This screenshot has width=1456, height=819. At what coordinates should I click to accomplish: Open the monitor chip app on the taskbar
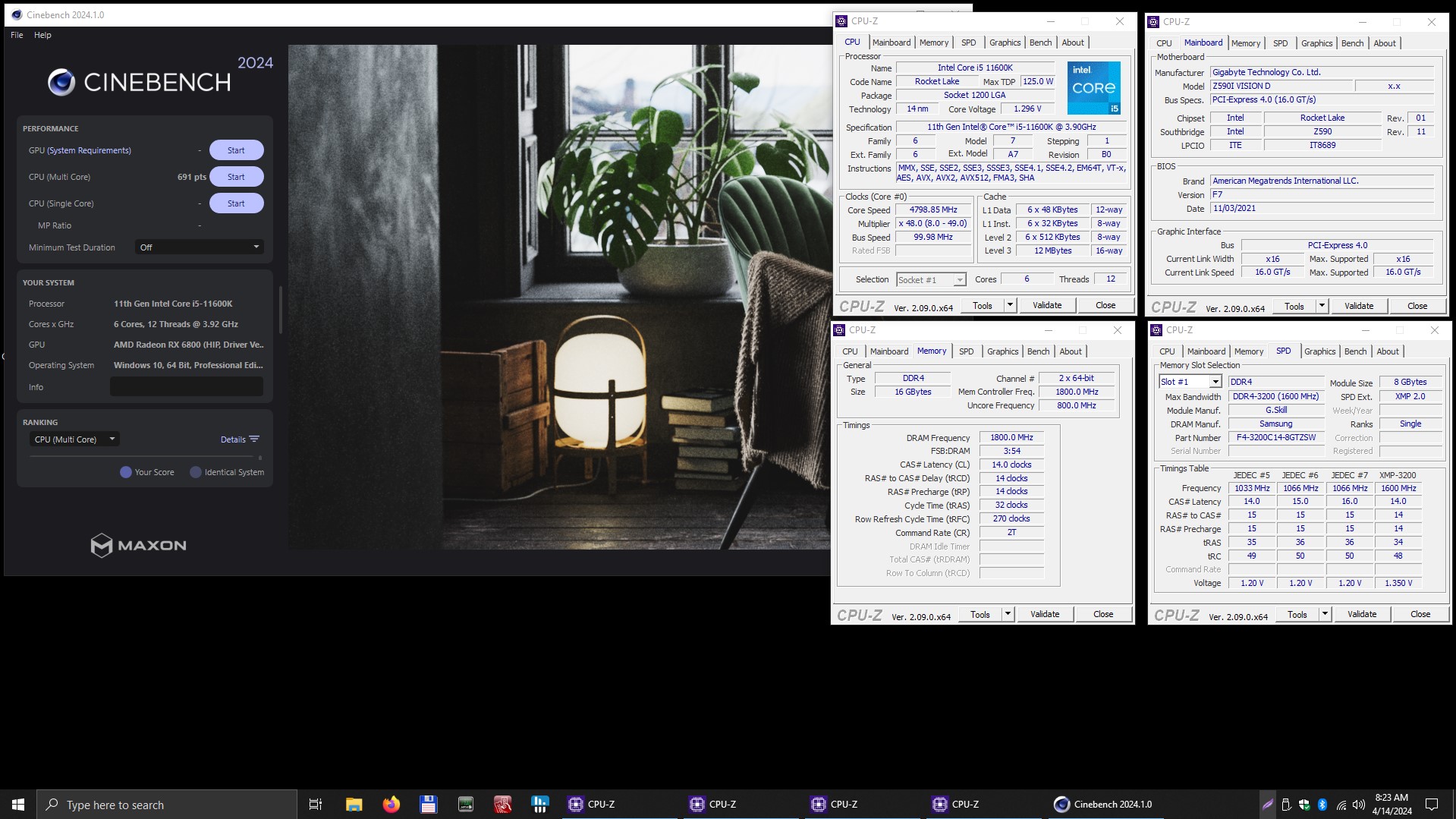tap(466, 805)
